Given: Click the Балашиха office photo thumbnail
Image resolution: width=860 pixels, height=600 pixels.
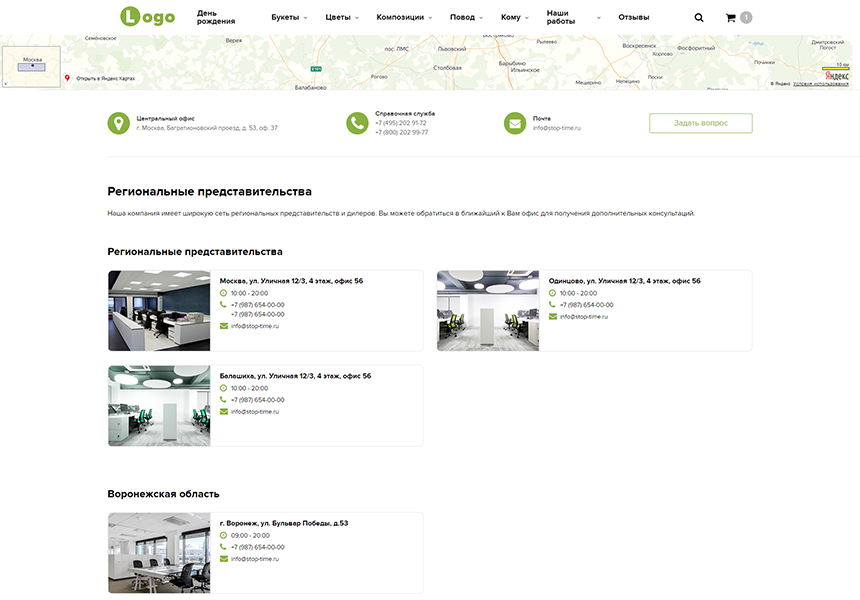Looking at the screenshot, I should click(159, 405).
